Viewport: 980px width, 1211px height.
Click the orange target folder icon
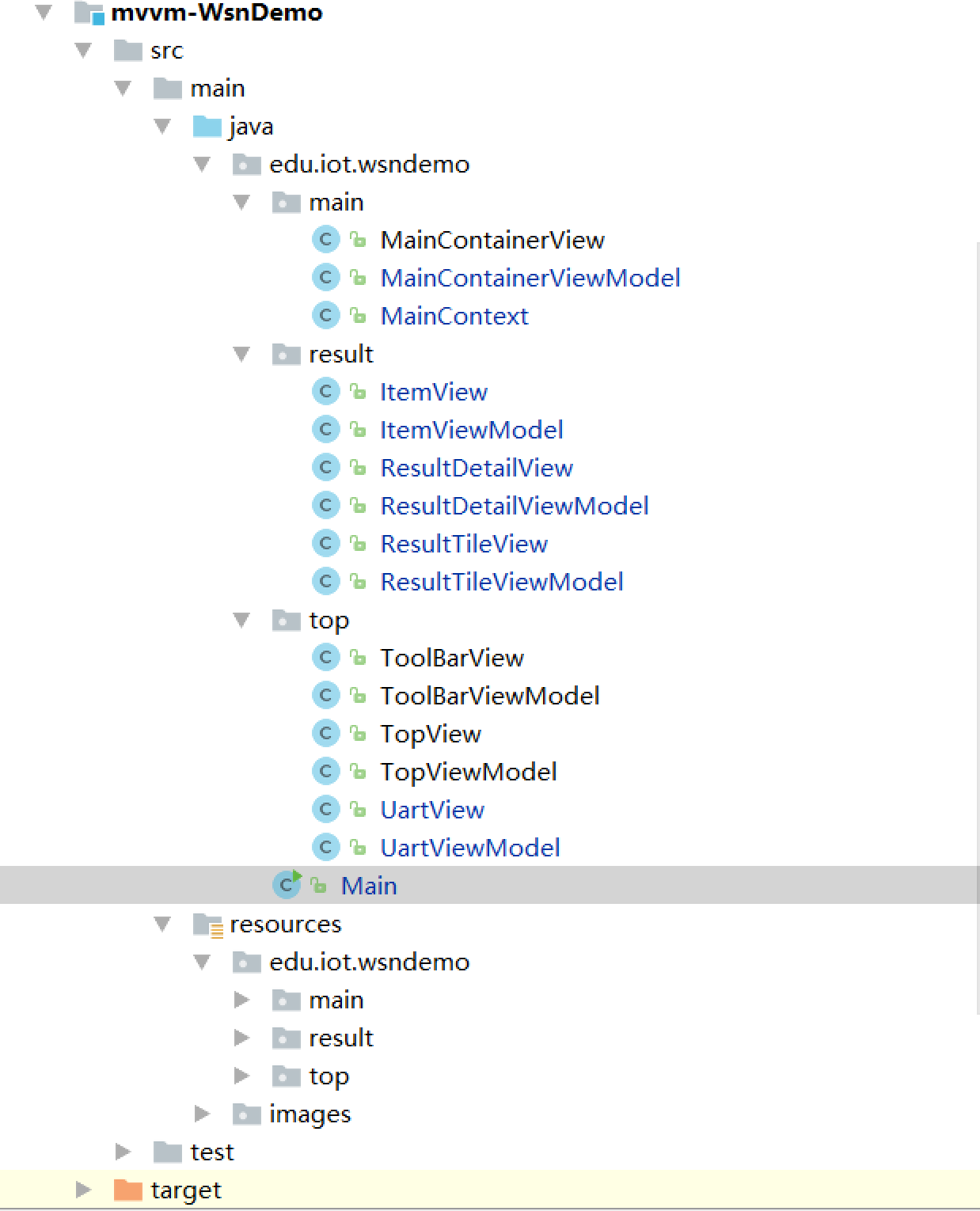128,1190
